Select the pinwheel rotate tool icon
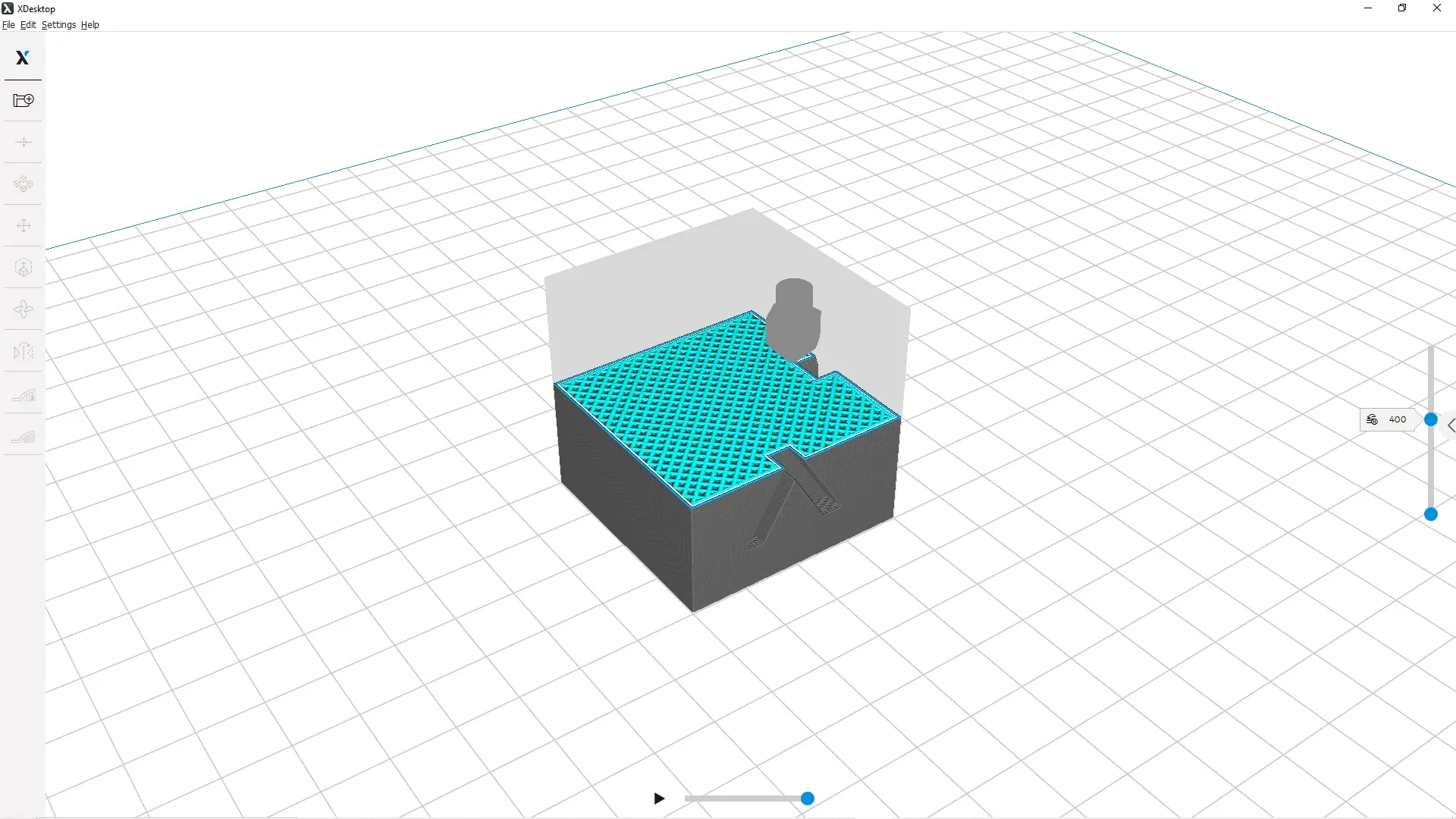 23,309
